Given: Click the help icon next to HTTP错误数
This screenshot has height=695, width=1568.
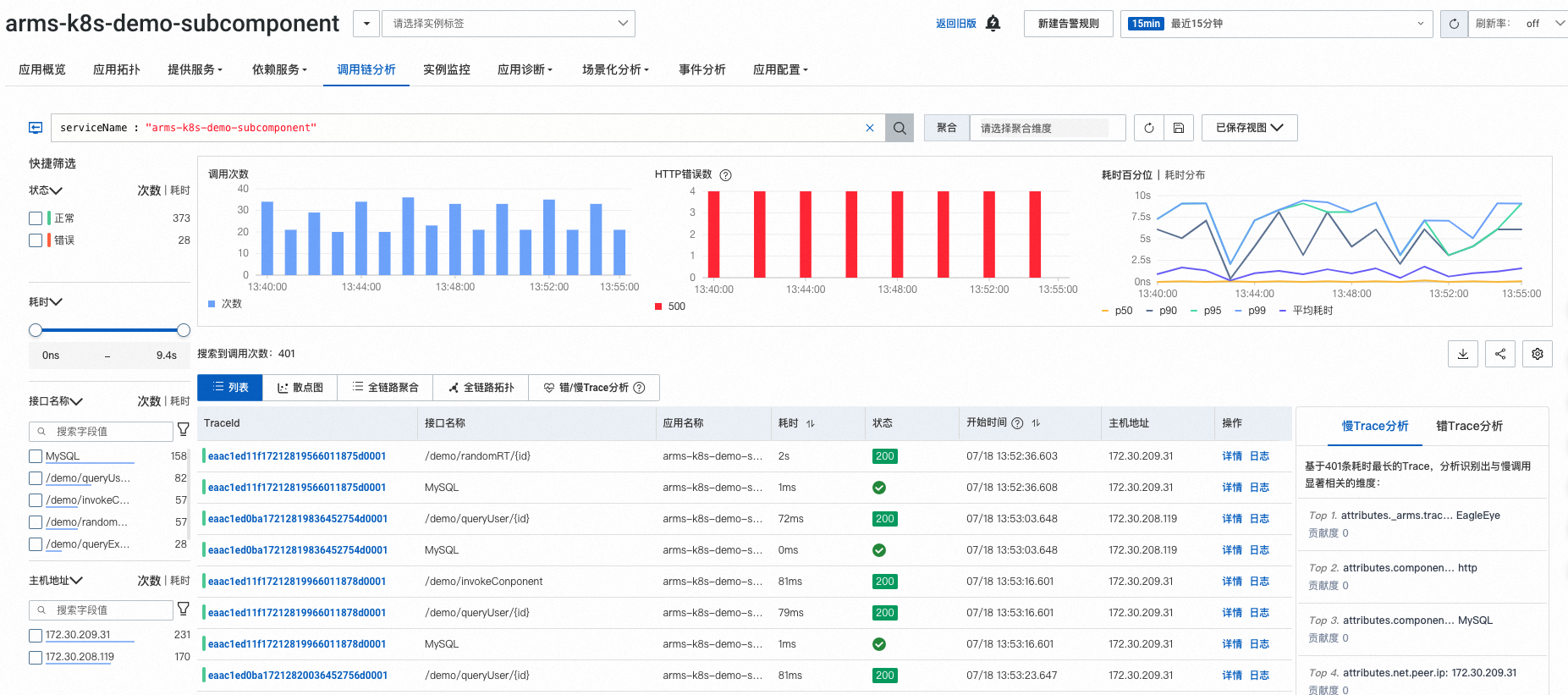Looking at the screenshot, I should click(x=725, y=175).
